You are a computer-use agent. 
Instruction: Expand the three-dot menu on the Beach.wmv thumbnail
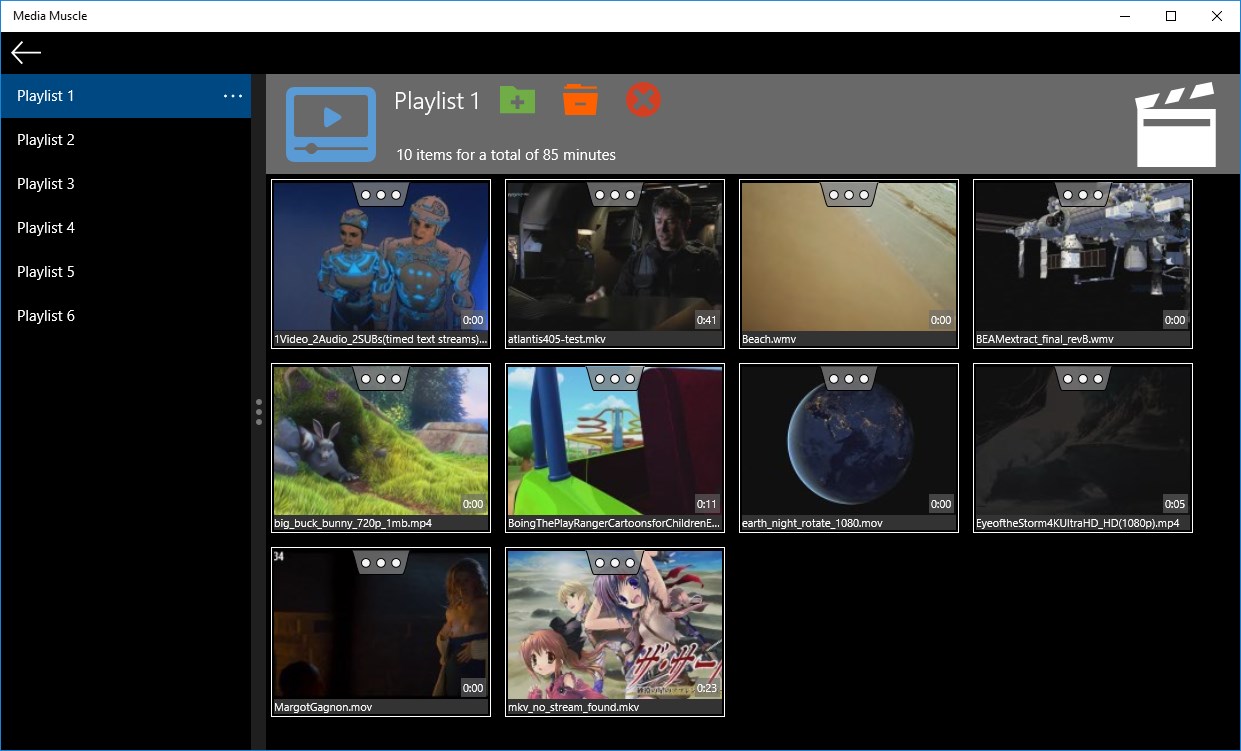click(x=849, y=195)
